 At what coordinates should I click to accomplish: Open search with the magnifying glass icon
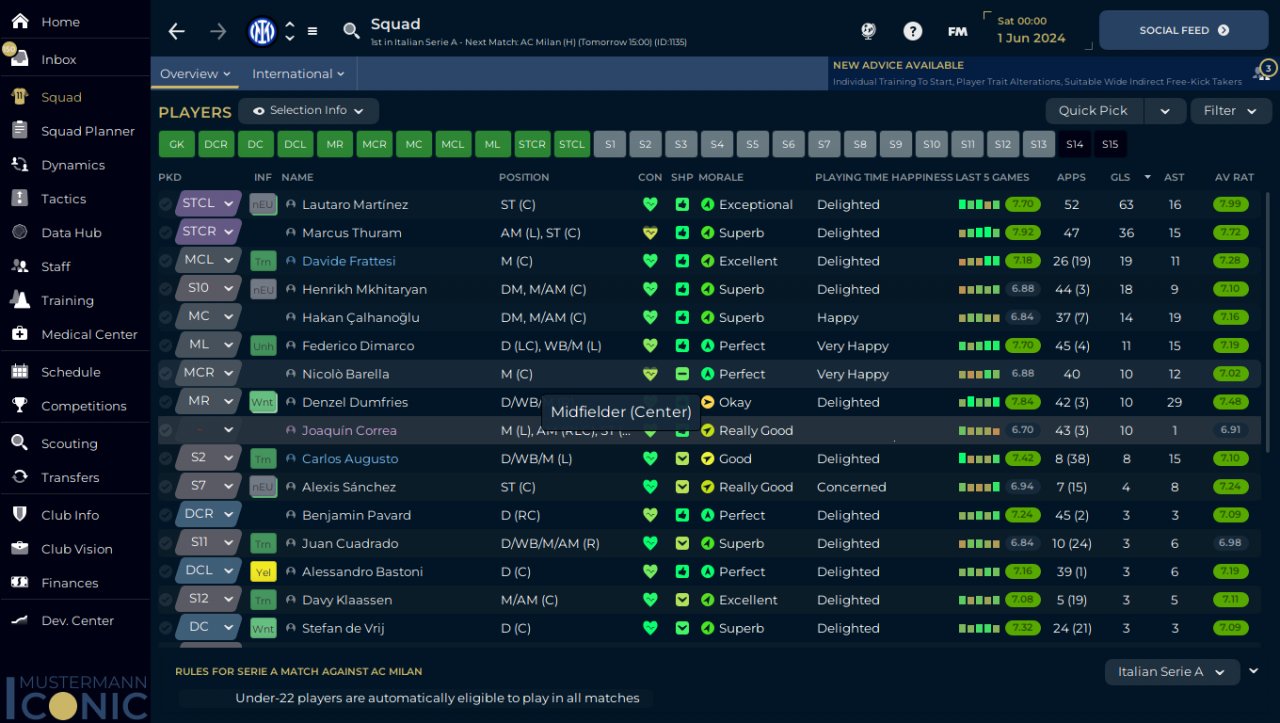pos(351,31)
